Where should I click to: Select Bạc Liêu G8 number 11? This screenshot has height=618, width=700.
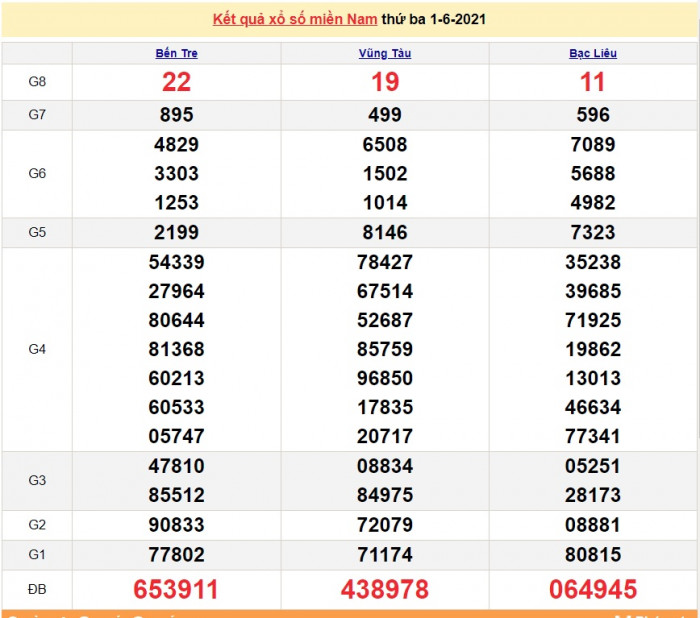[593, 82]
